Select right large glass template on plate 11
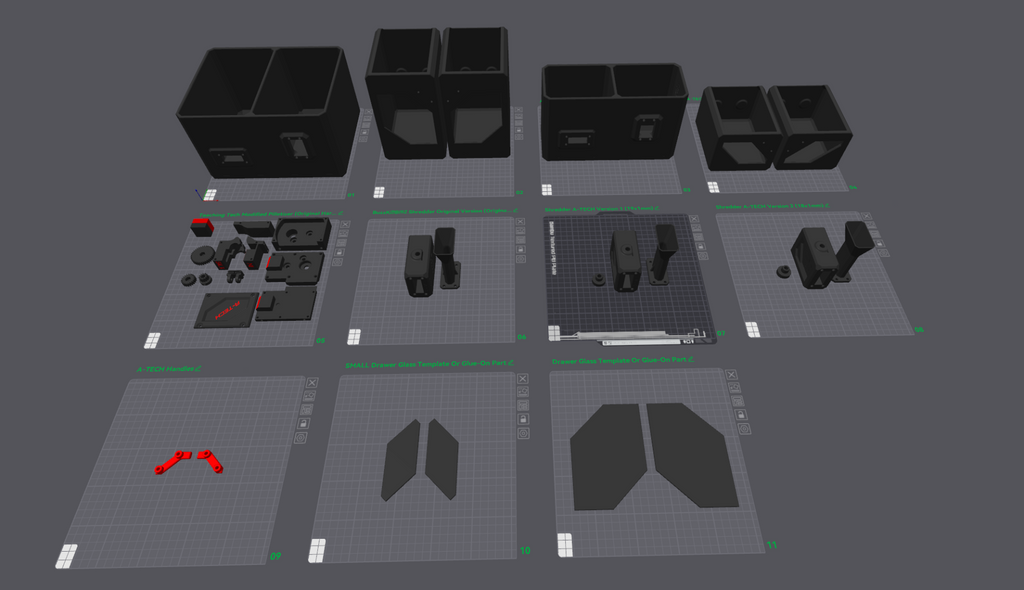Screen dimensions: 1024x590 [x=693, y=455]
